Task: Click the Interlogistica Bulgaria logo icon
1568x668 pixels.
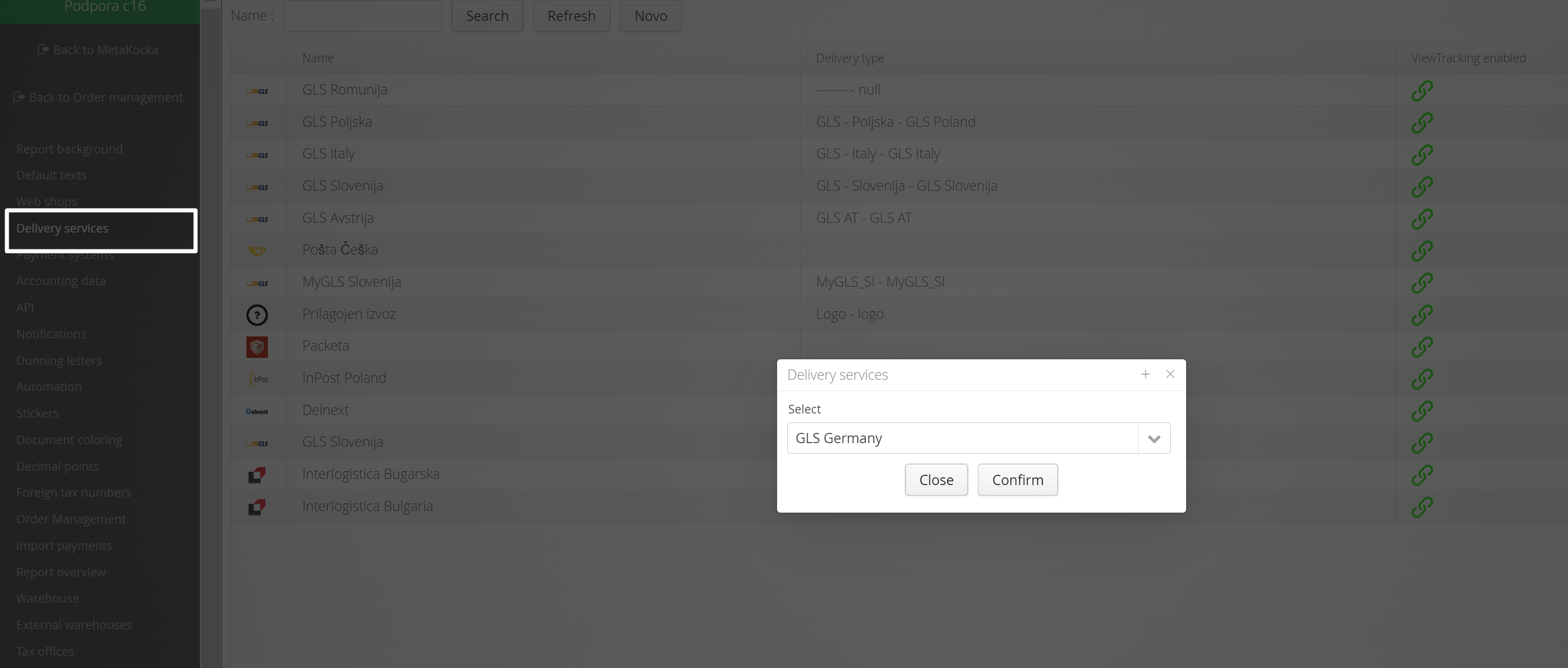Action: pyautogui.click(x=257, y=506)
